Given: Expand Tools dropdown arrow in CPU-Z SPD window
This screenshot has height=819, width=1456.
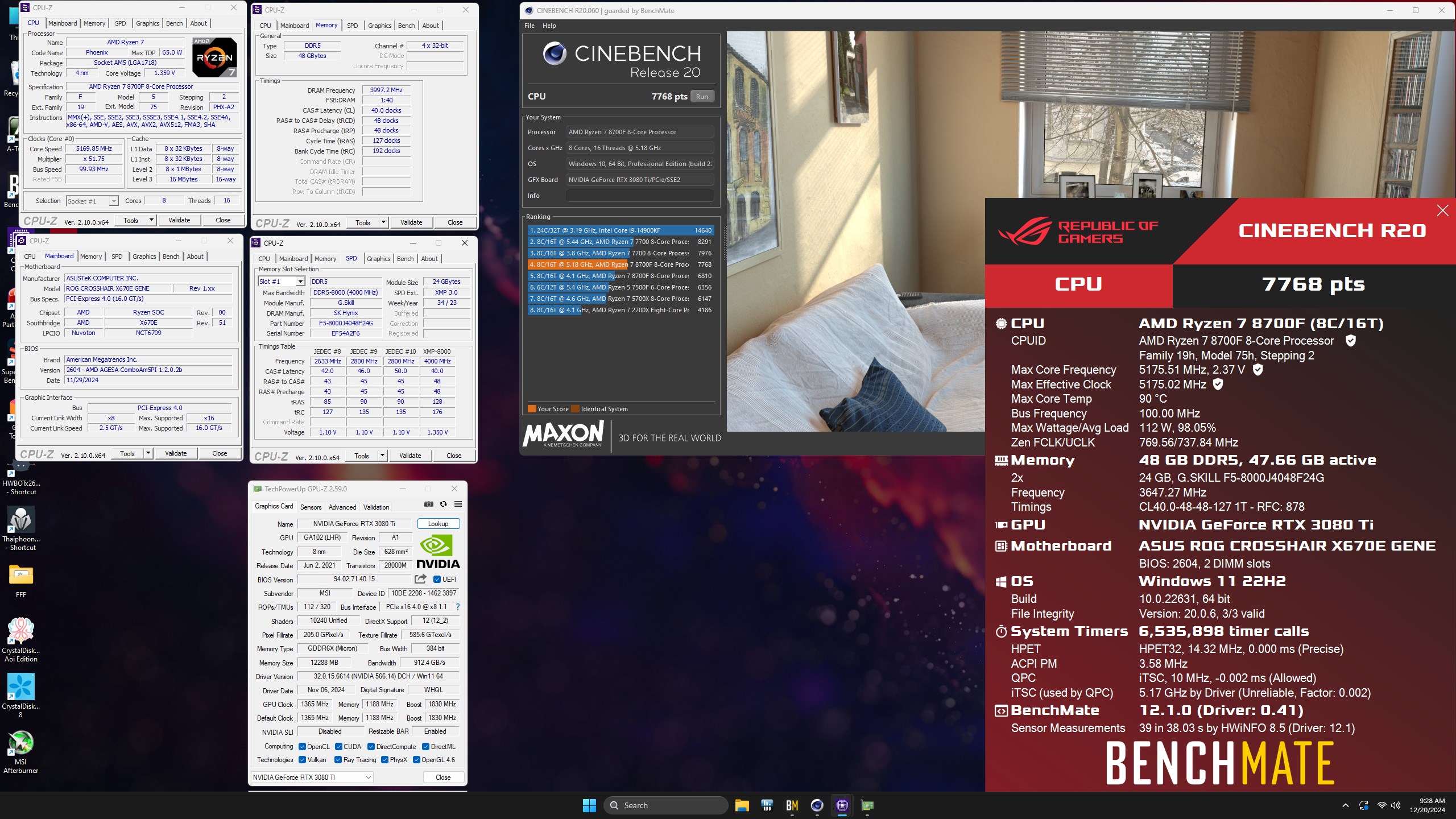Looking at the screenshot, I should click(x=382, y=456).
